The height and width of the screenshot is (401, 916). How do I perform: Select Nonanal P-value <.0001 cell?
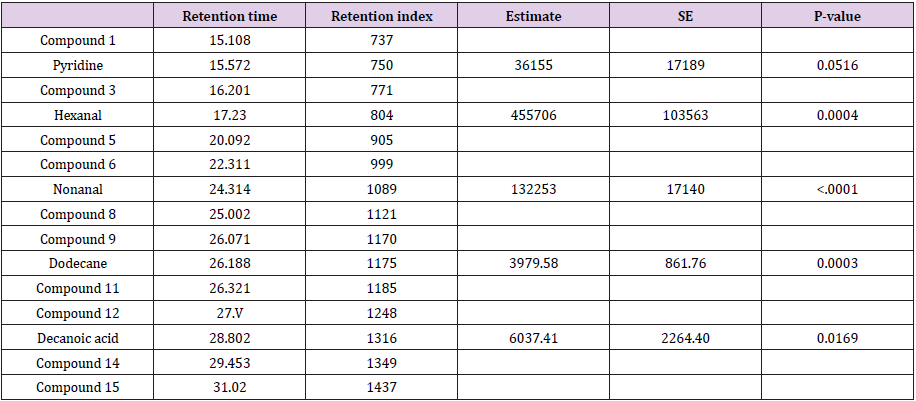[837, 189]
